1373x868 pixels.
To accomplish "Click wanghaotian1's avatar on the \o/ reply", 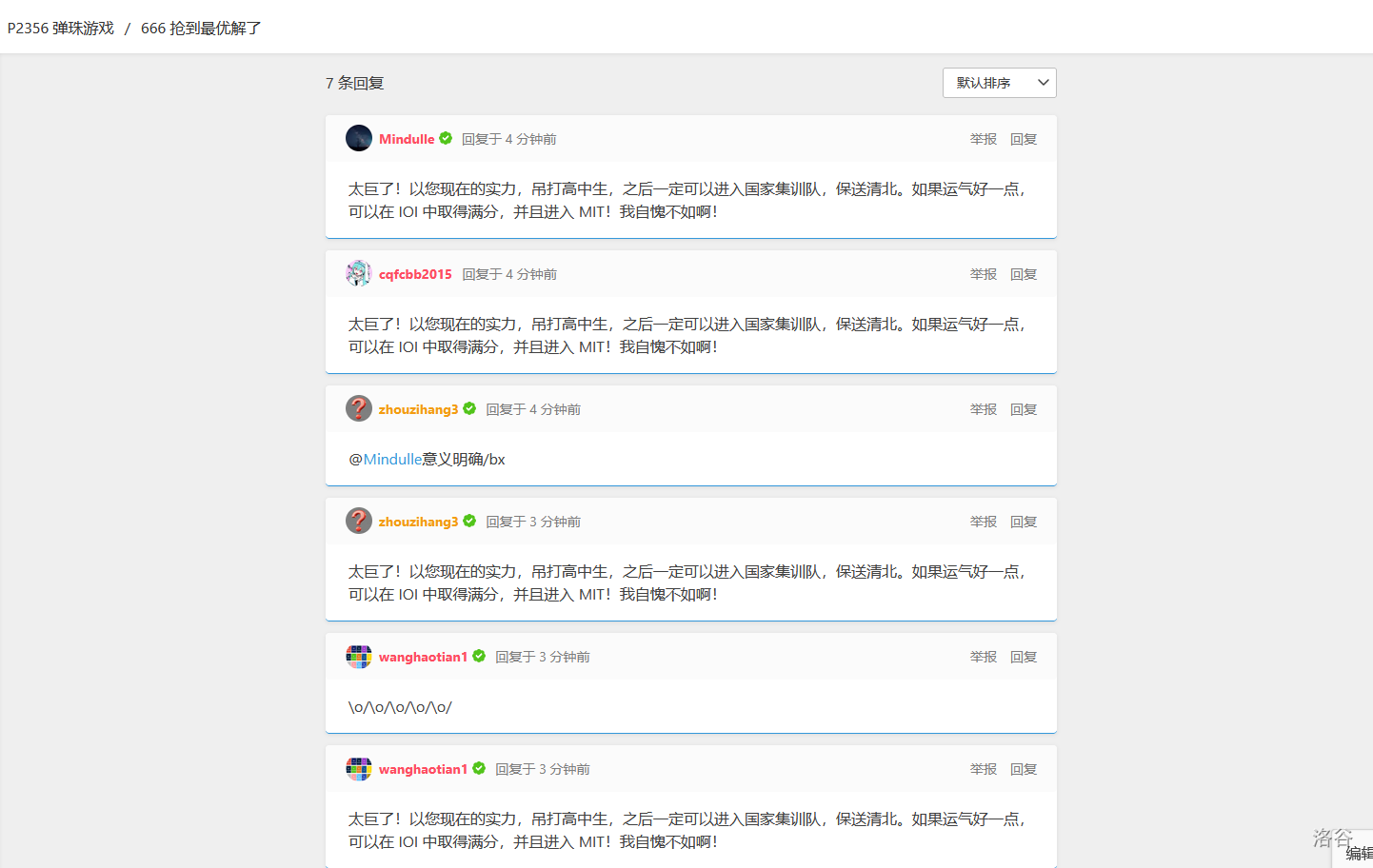I will [x=358, y=656].
